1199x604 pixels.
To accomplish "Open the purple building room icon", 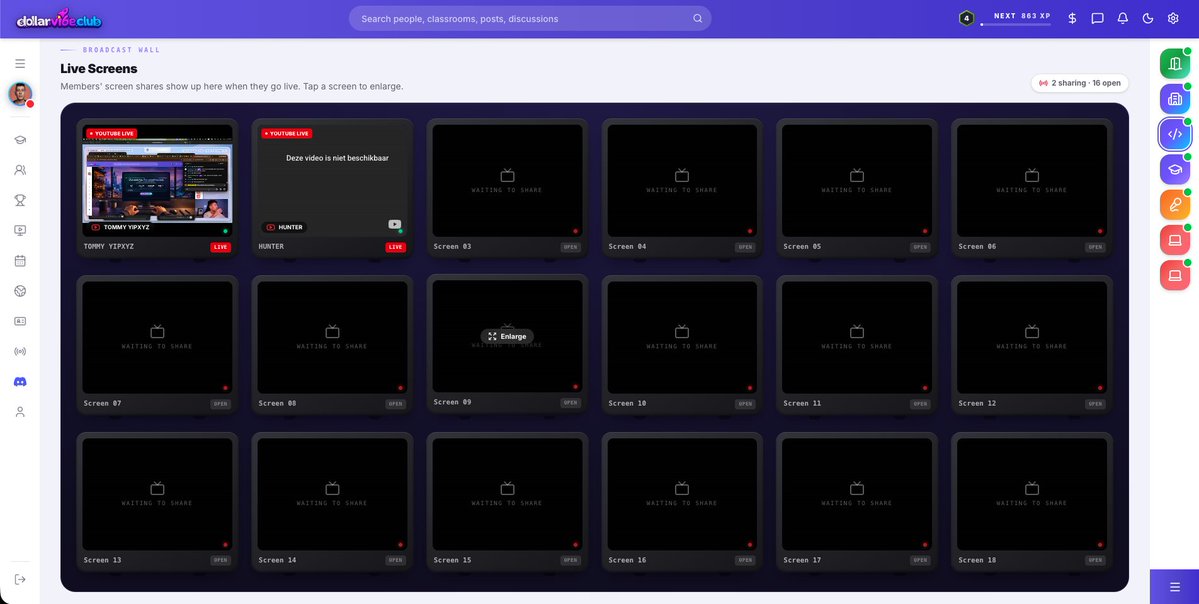I will (x=1175, y=99).
